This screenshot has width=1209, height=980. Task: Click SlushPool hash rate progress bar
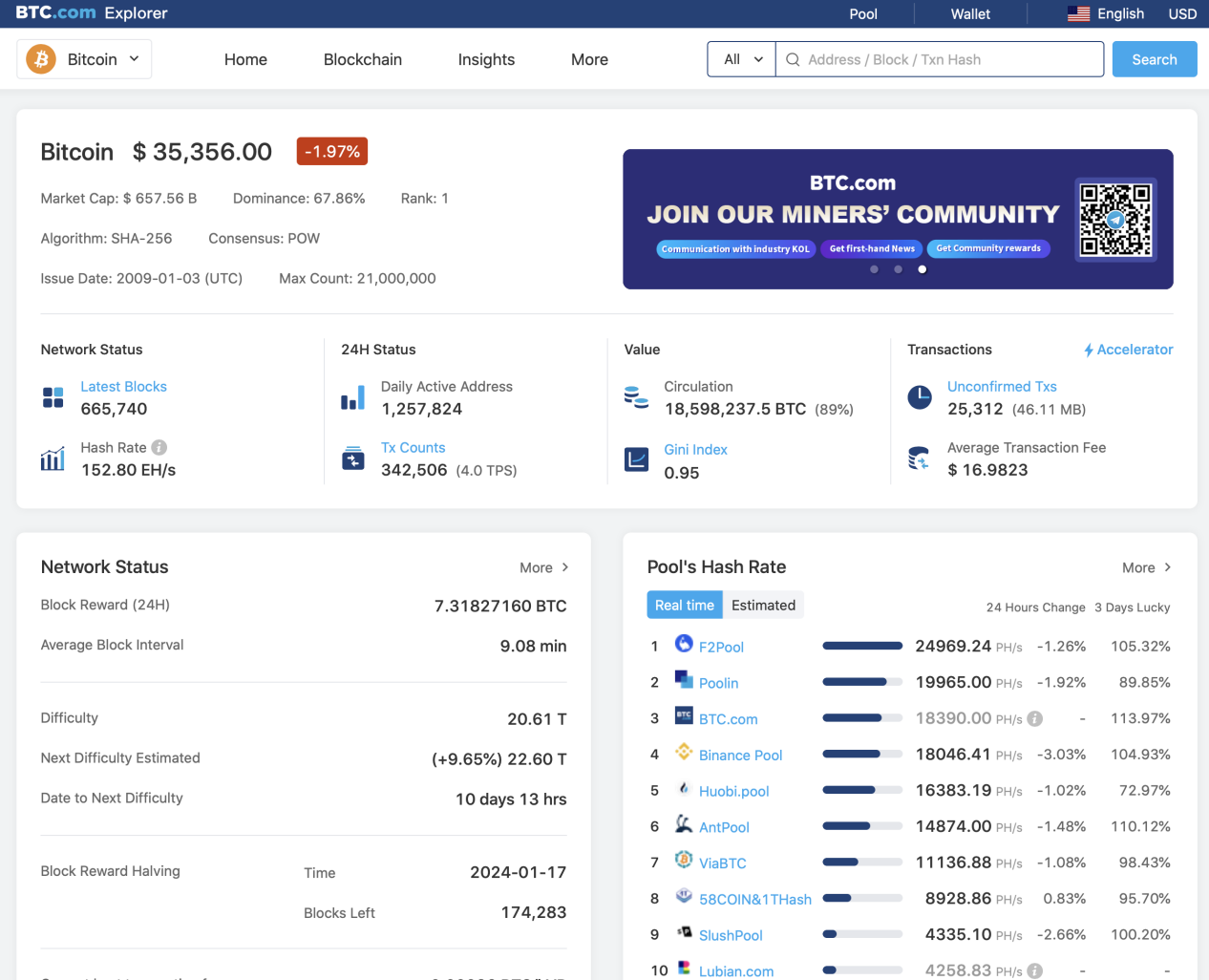862,934
